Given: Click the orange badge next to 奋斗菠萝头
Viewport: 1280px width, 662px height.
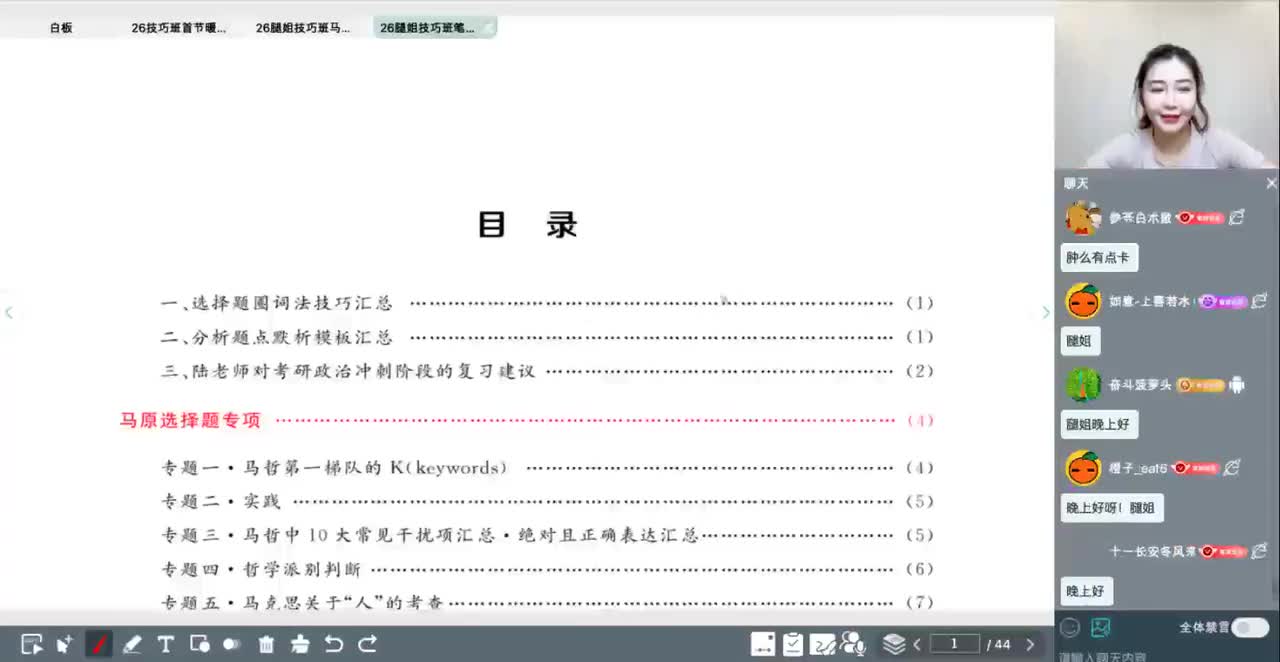Looking at the screenshot, I should [x=1200, y=385].
